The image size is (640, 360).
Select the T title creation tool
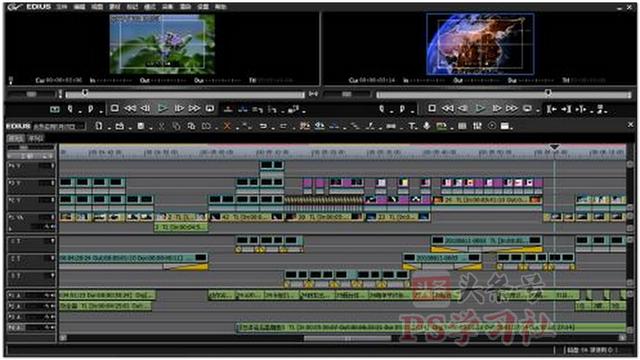tap(412, 126)
